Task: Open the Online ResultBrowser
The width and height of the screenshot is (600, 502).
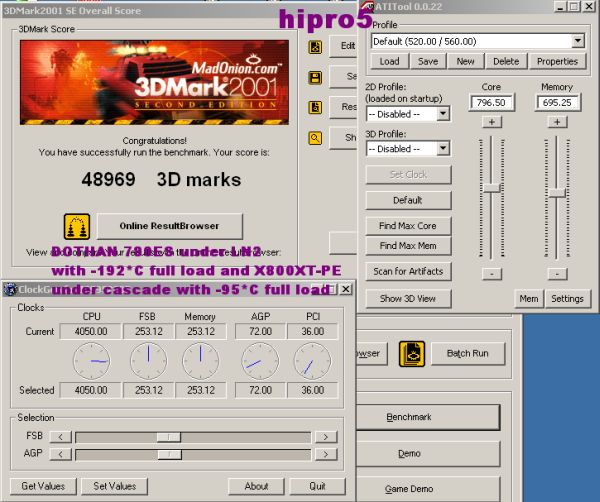Action: [x=170, y=226]
